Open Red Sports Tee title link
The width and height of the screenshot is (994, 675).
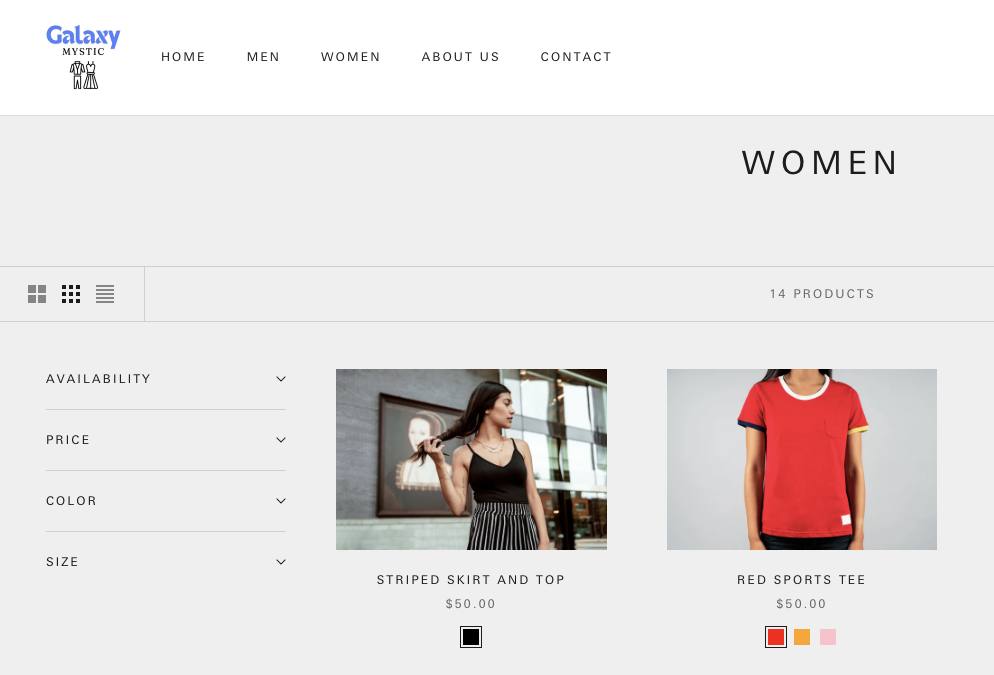coord(801,580)
